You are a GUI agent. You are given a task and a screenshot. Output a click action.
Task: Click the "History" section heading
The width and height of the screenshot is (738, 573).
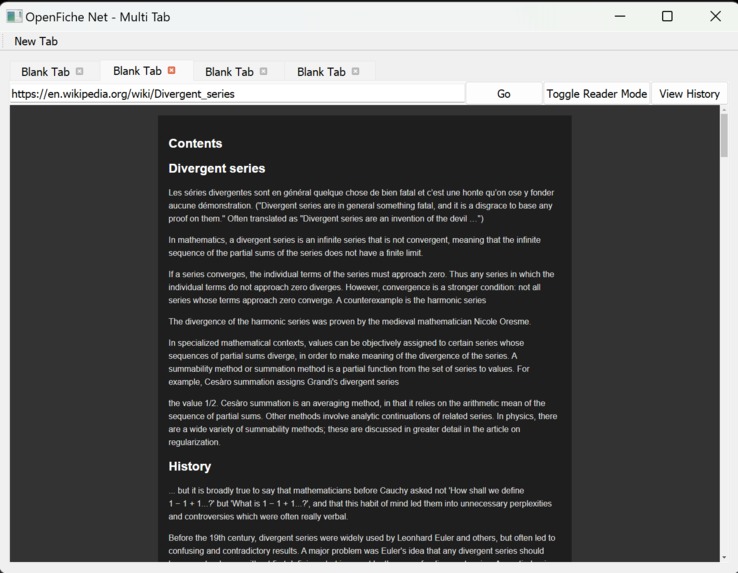point(190,466)
